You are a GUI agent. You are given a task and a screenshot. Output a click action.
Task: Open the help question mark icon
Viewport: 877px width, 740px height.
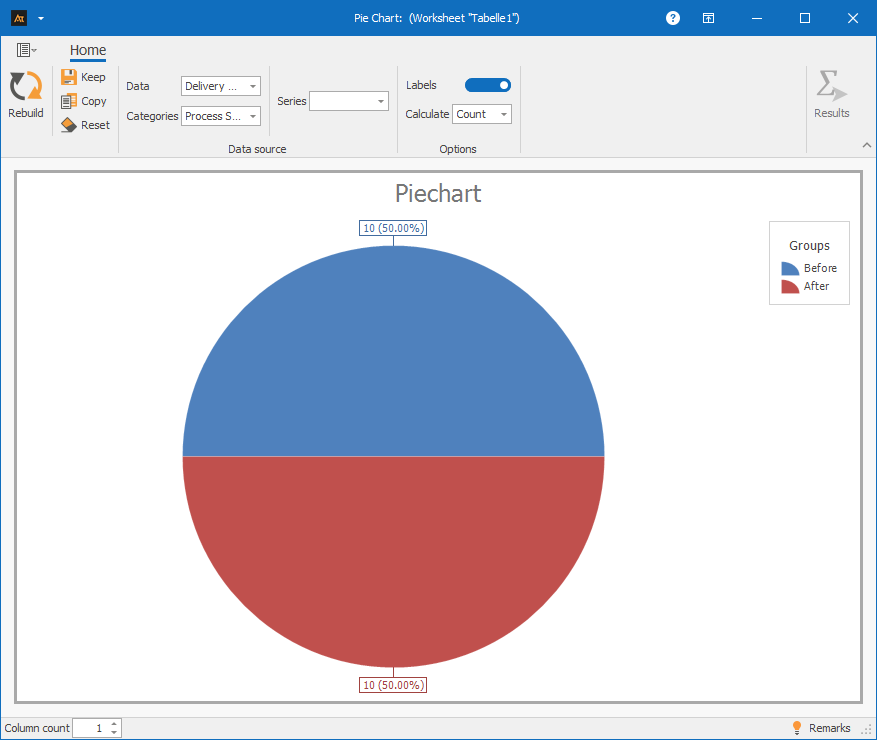point(673,18)
